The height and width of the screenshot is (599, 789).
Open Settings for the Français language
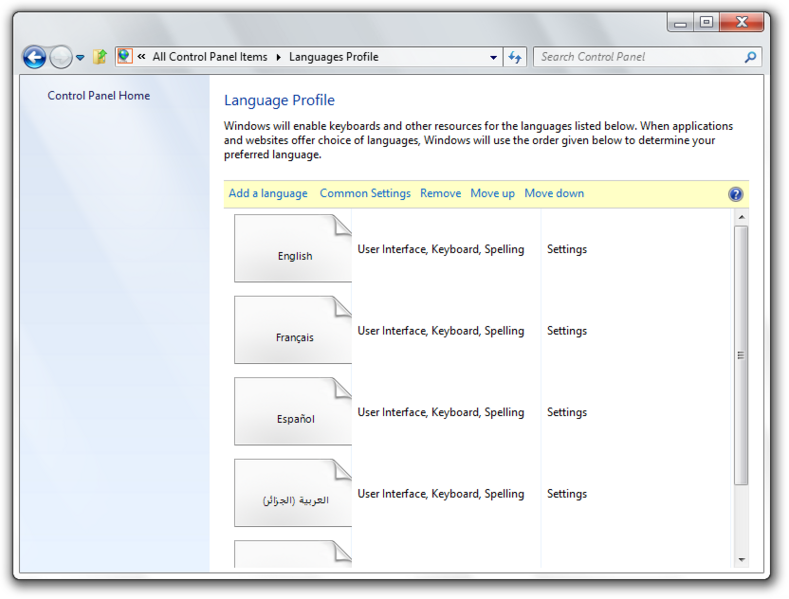(566, 331)
